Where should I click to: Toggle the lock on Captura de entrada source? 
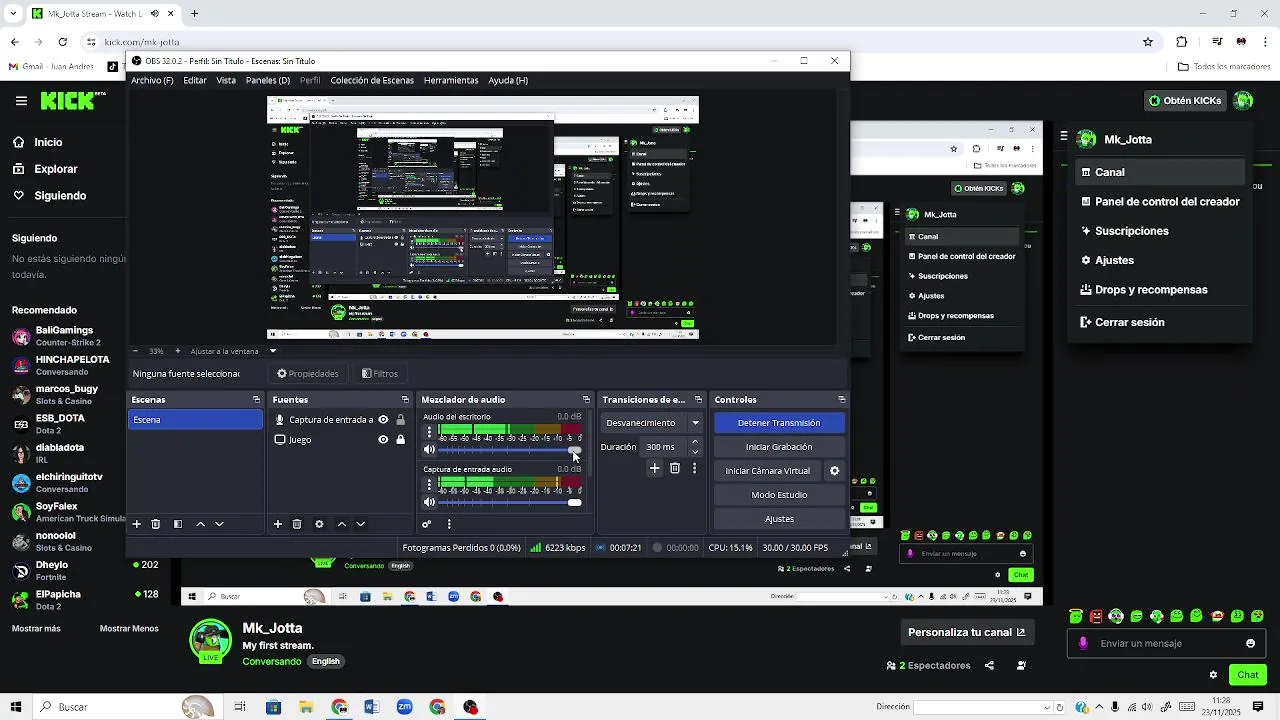pyautogui.click(x=401, y=420)
